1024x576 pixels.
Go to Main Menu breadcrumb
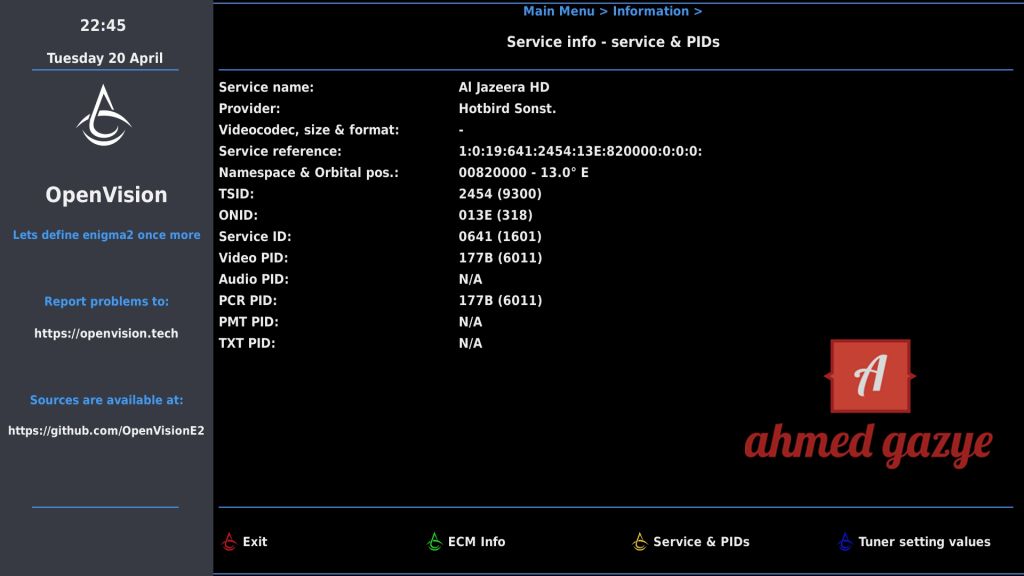coord(558,11)
